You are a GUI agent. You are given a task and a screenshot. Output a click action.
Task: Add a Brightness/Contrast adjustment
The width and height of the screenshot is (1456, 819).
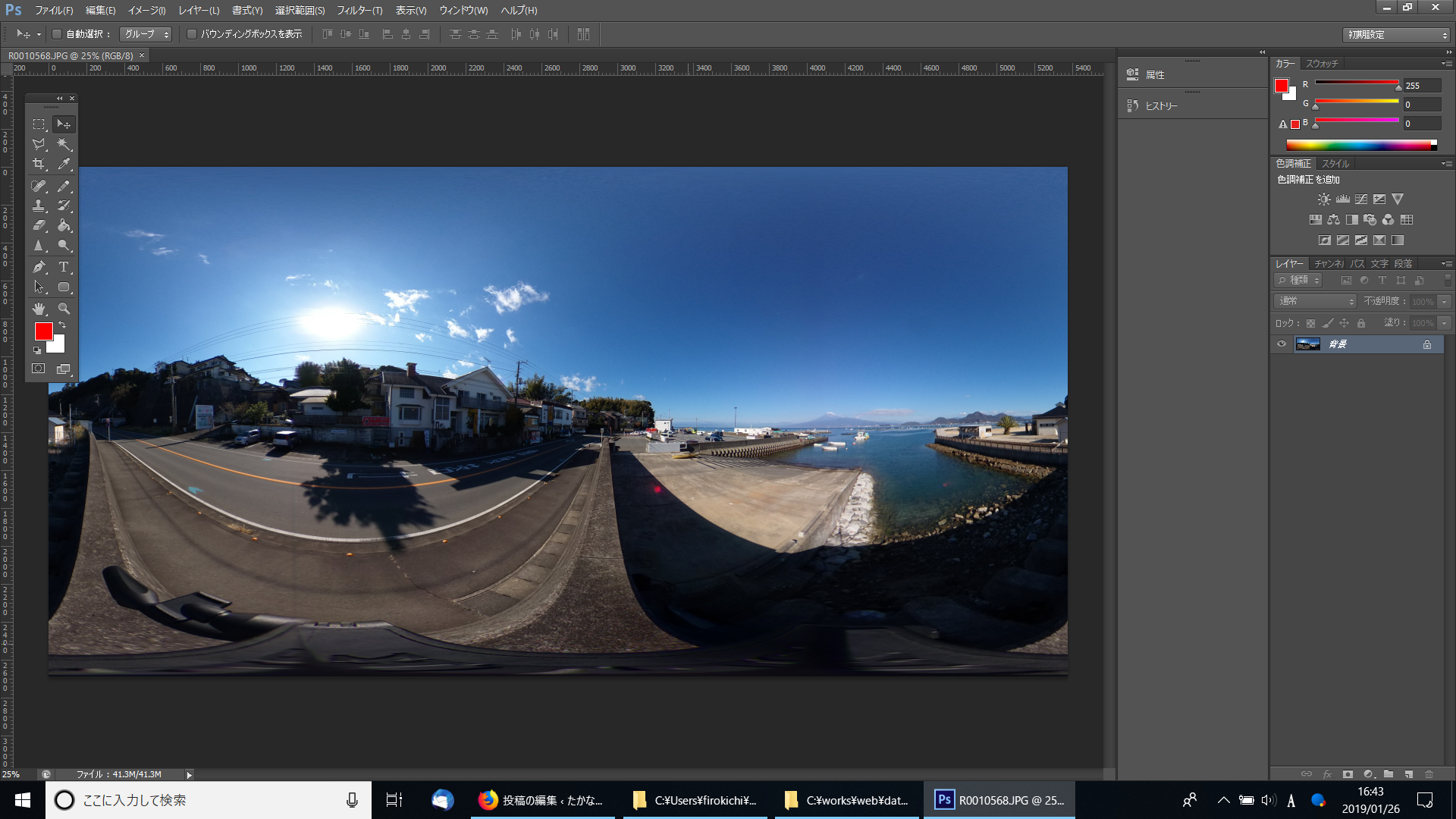(1323, 199)
